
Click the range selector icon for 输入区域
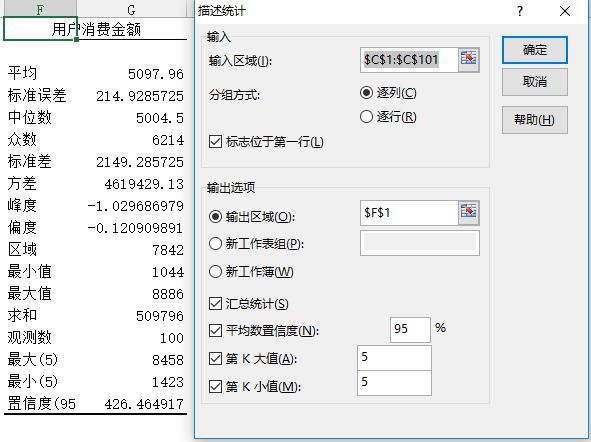[469, 60]
